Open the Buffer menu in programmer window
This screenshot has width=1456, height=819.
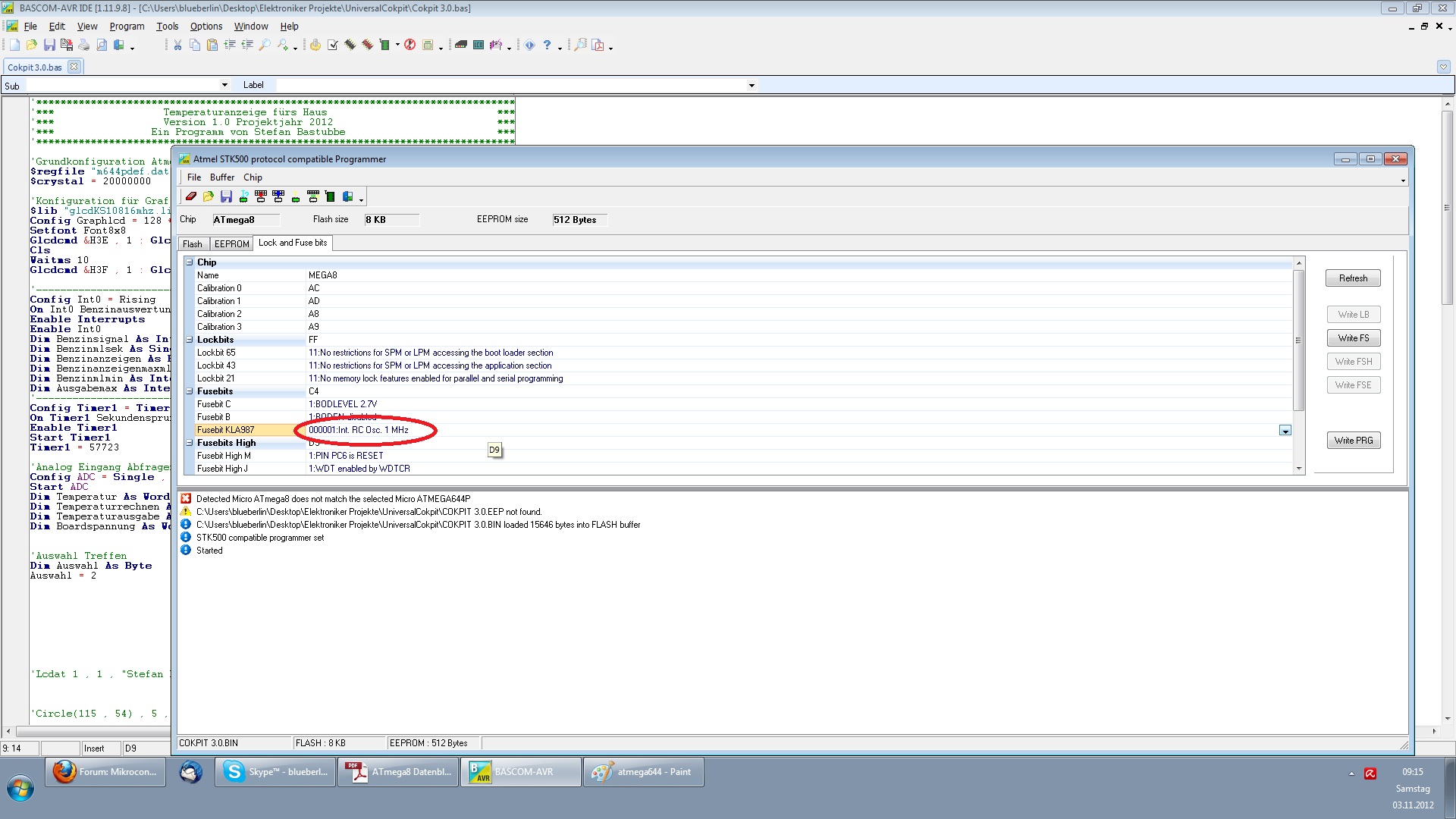pos(222,177)
